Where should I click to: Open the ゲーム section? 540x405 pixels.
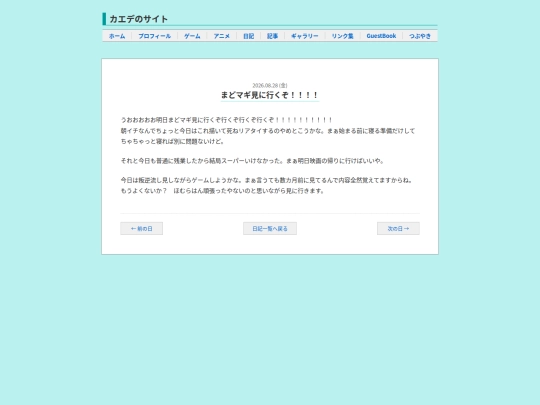192,36
